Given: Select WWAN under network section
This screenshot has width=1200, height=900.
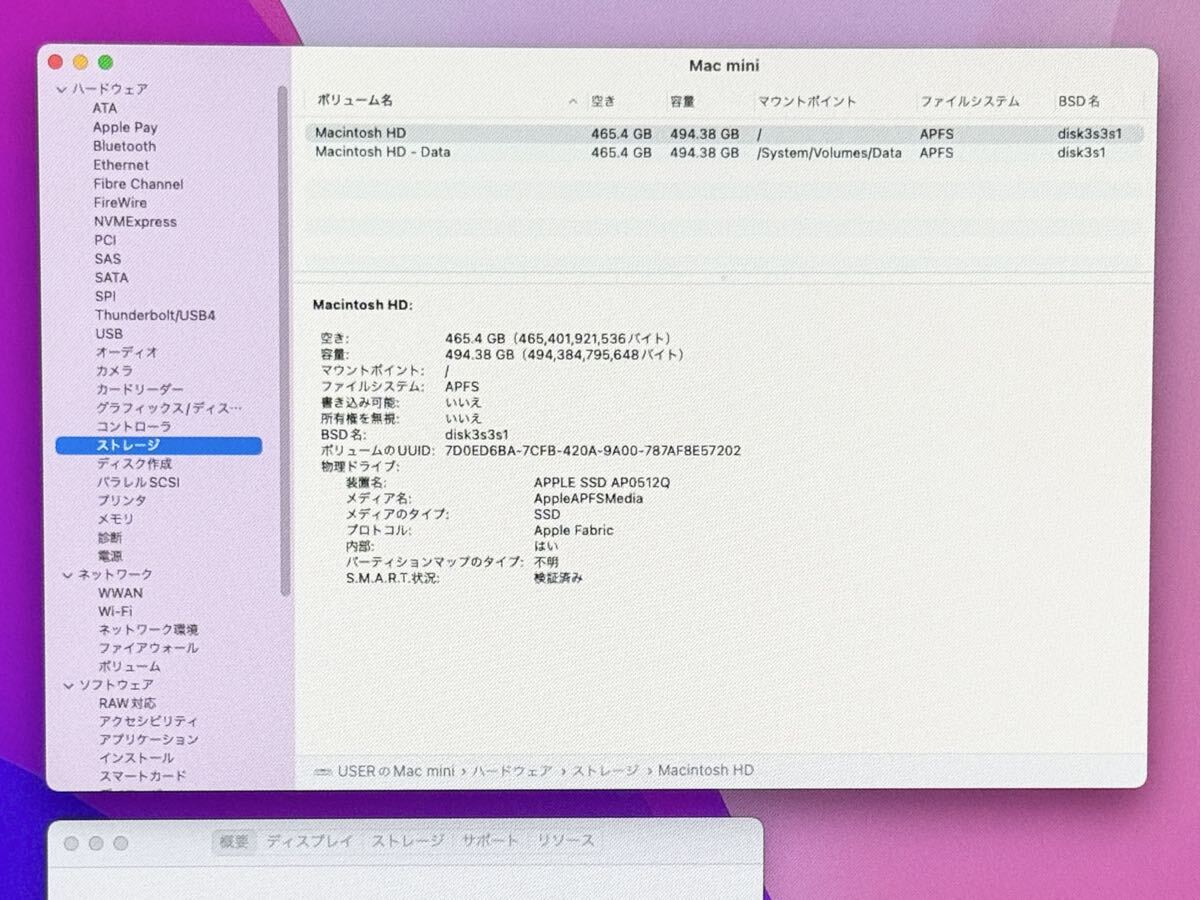Looking at the screenshot, I should (x=120, y=593).
